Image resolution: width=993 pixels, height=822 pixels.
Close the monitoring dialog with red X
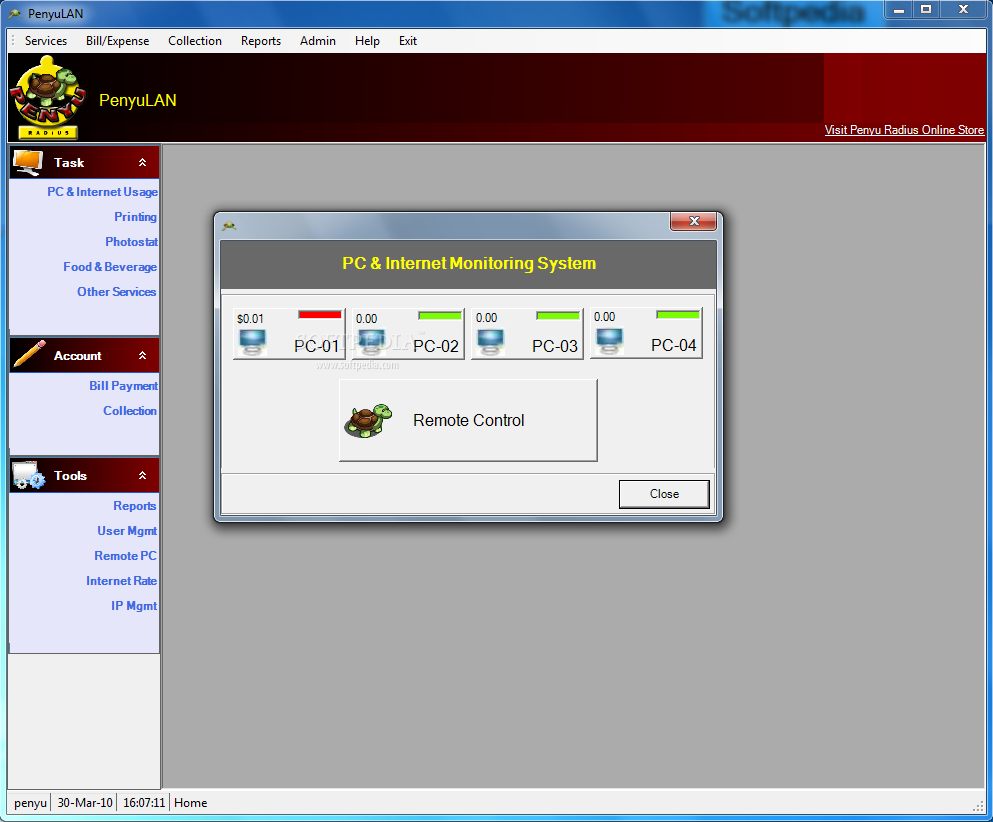tap(693, 221)
